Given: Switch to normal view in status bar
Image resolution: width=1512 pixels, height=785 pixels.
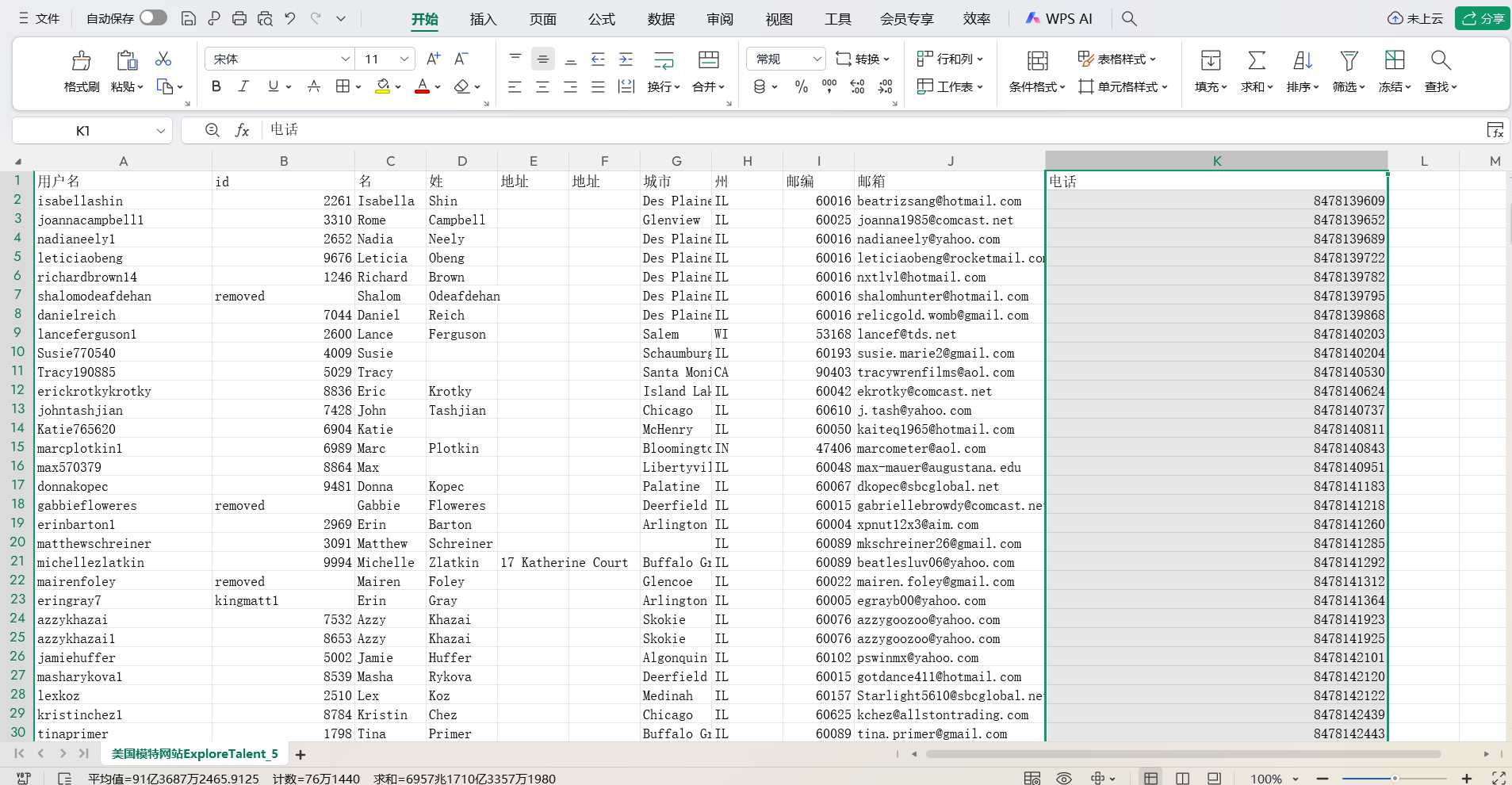Looking at the screenshot, I should point(1150,778).
